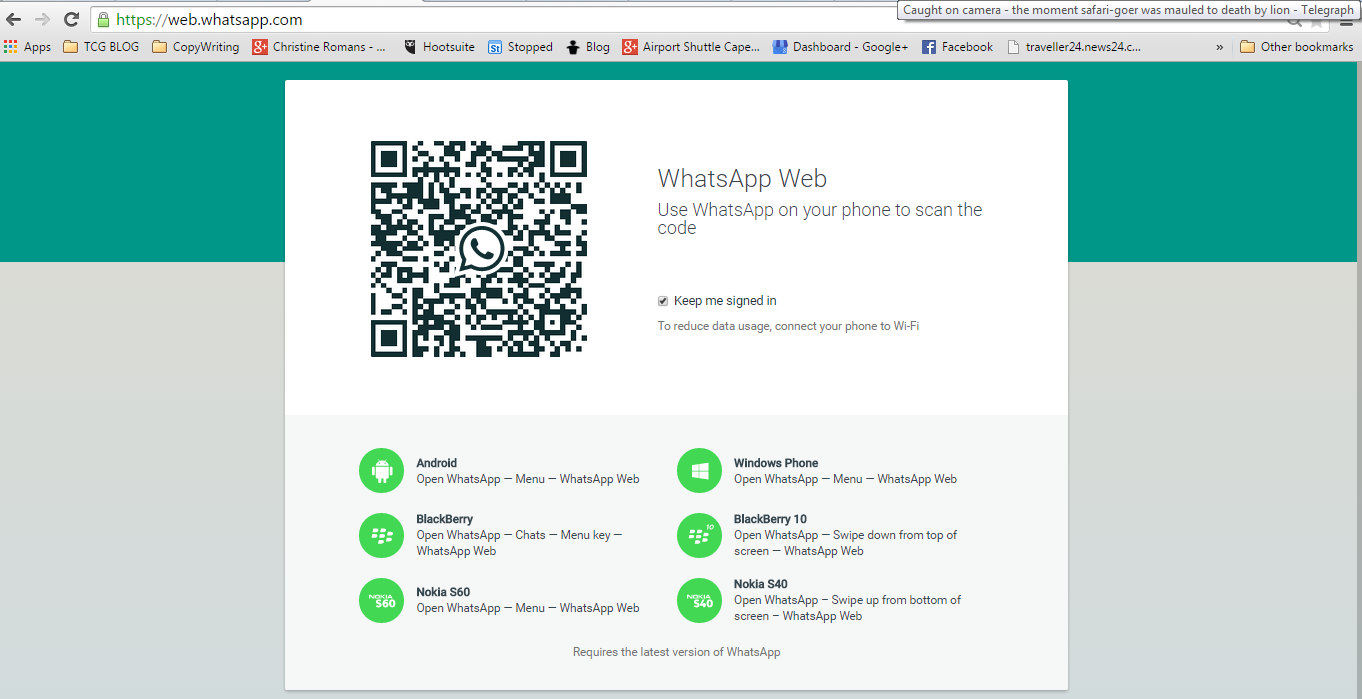Click the back navigation arrow
1362x699 pixels.
point(14,18)
